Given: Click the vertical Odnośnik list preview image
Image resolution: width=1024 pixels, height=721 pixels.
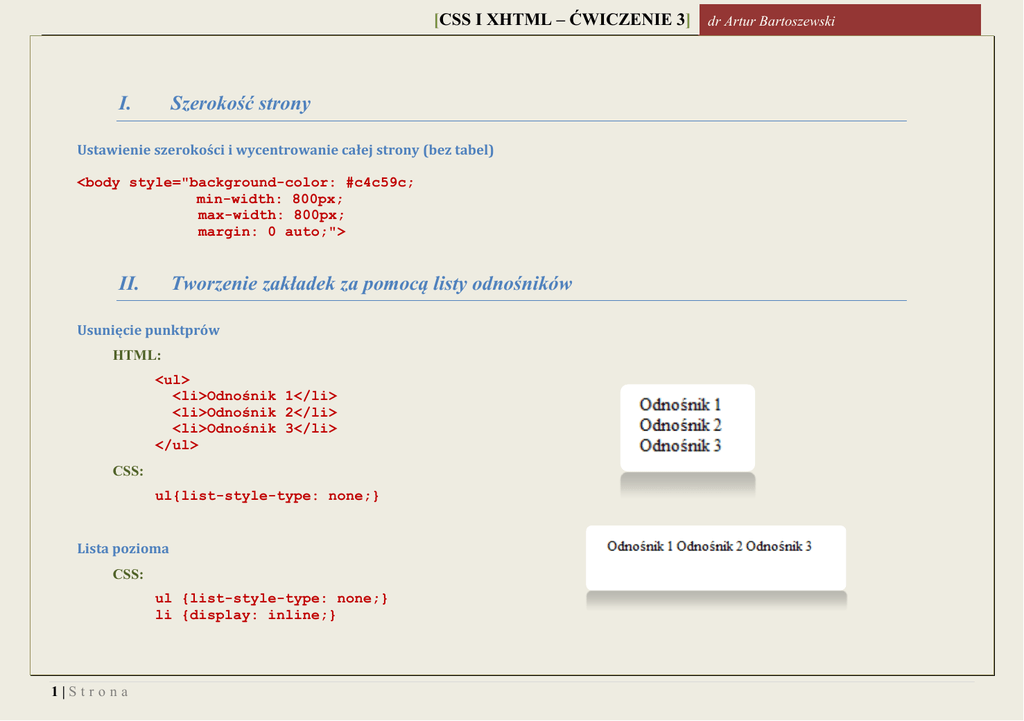Looking at the screenshot, I should pos(687,427).
